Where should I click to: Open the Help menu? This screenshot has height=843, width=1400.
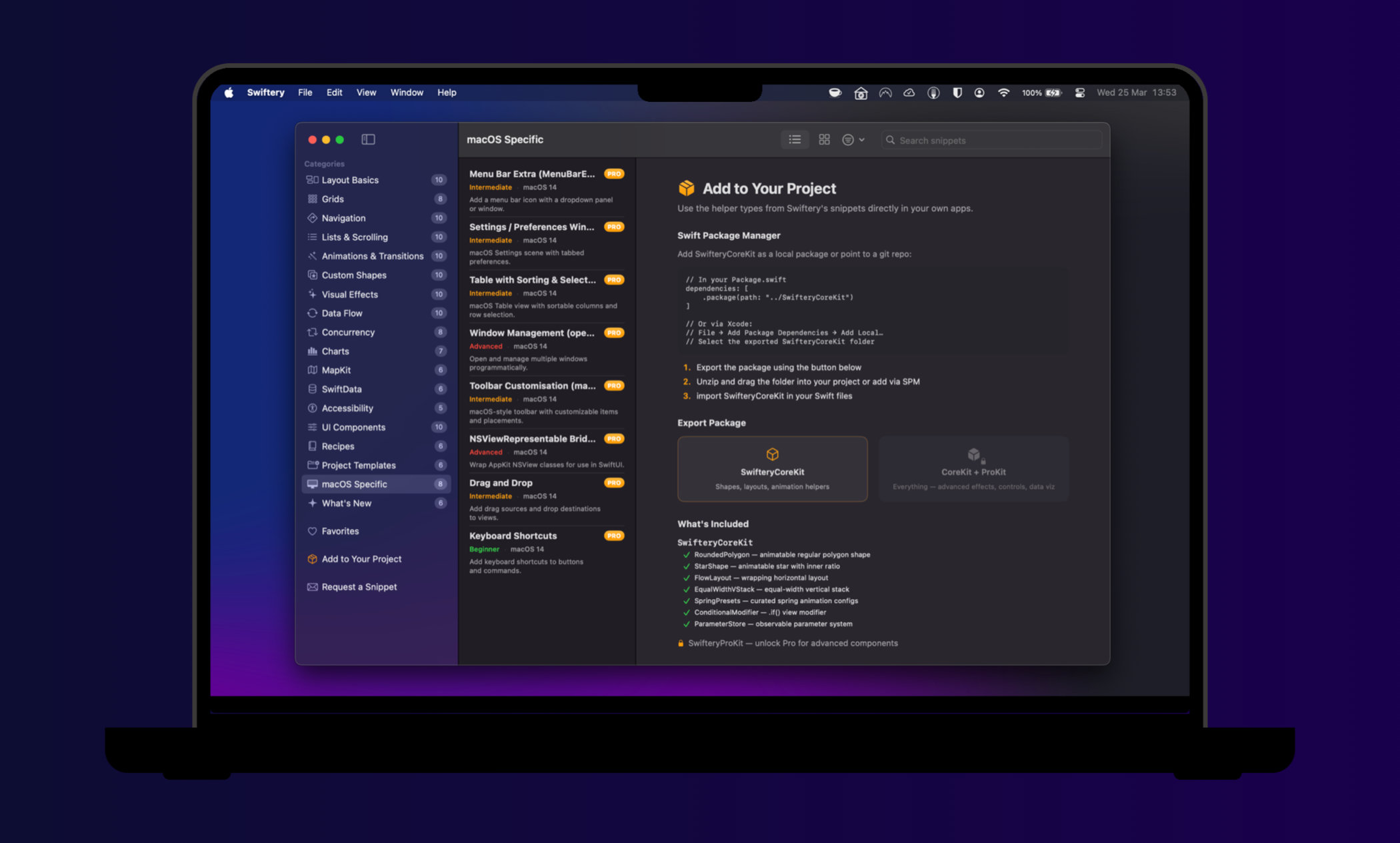(x=447, y=93)
